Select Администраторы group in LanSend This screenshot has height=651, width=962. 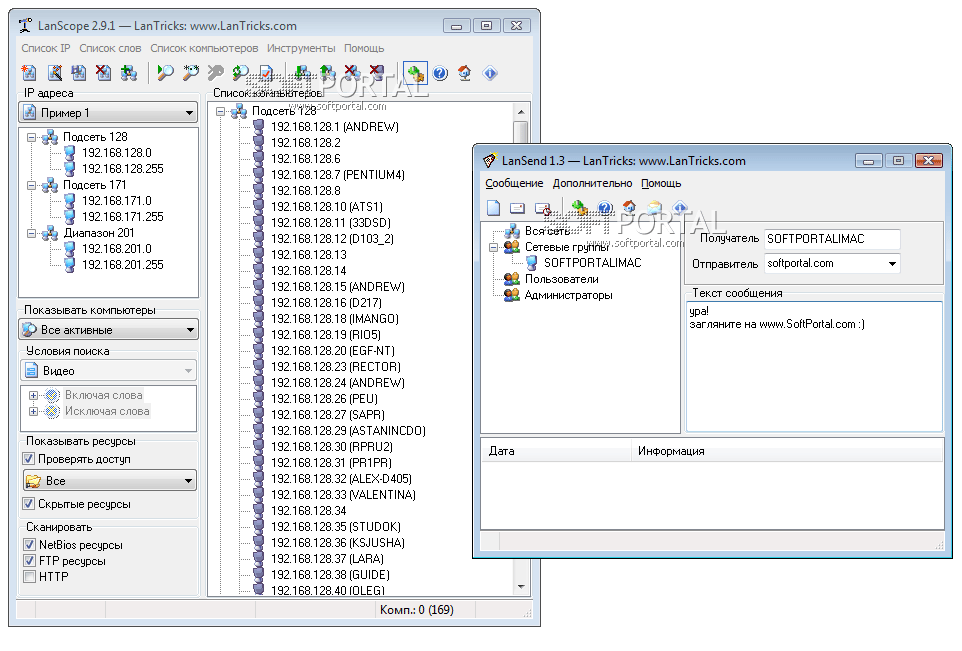pos(569,295)
